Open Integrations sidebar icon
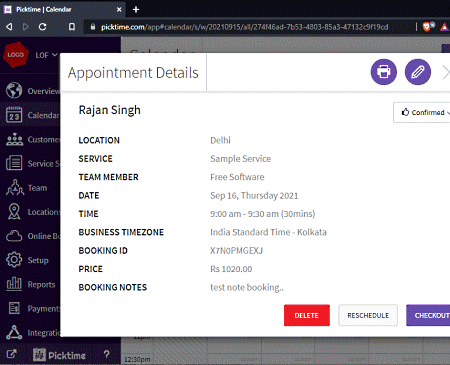The height and width of the screenshot is (365, 450). pos(14,332)
